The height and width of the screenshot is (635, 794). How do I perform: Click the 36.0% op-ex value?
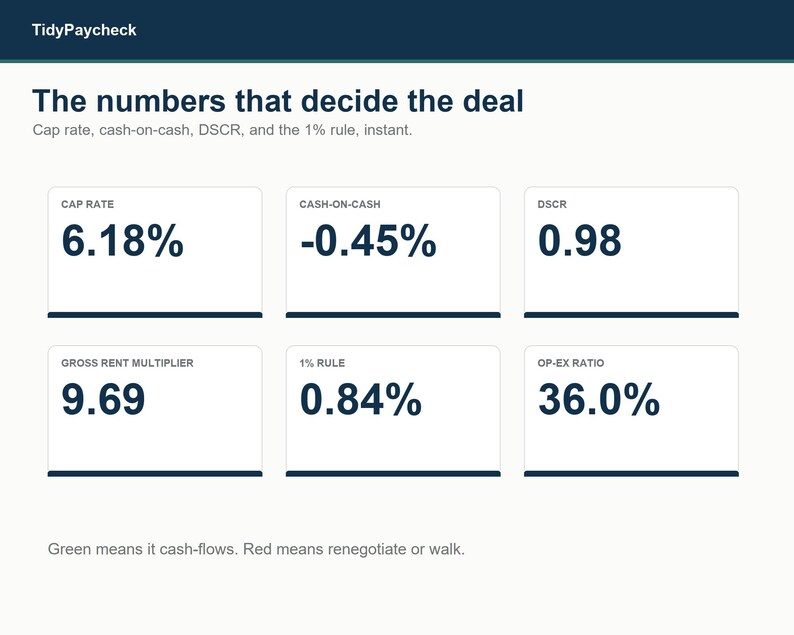(599, 400)
